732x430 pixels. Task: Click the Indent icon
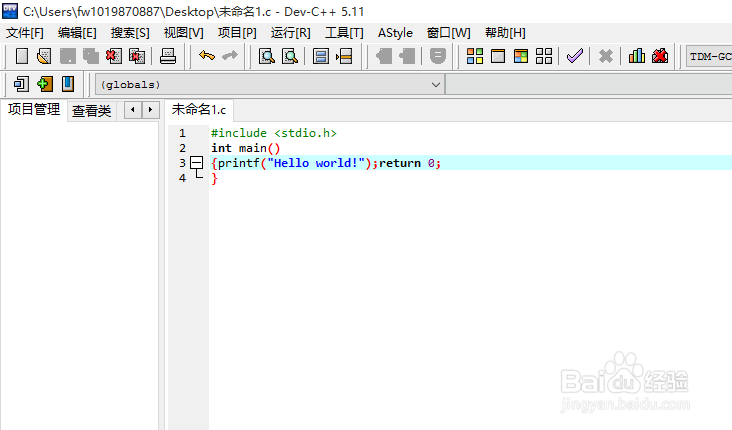click(x=384, y=56)
